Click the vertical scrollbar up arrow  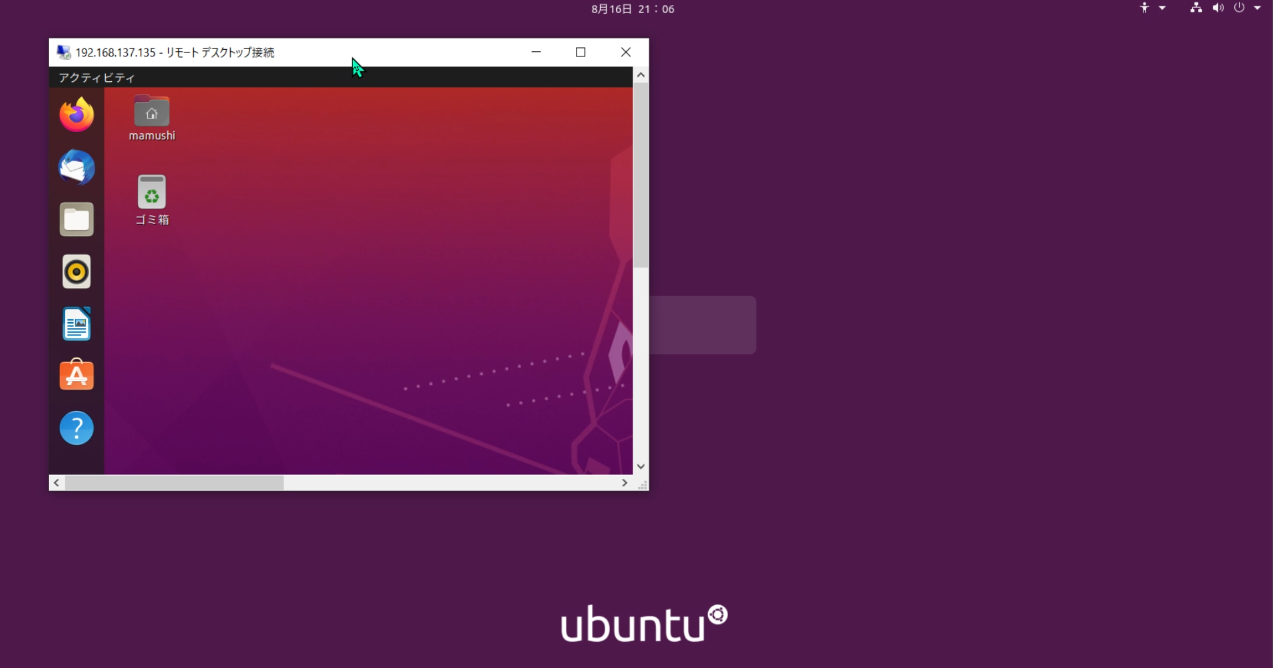point(641,75)
